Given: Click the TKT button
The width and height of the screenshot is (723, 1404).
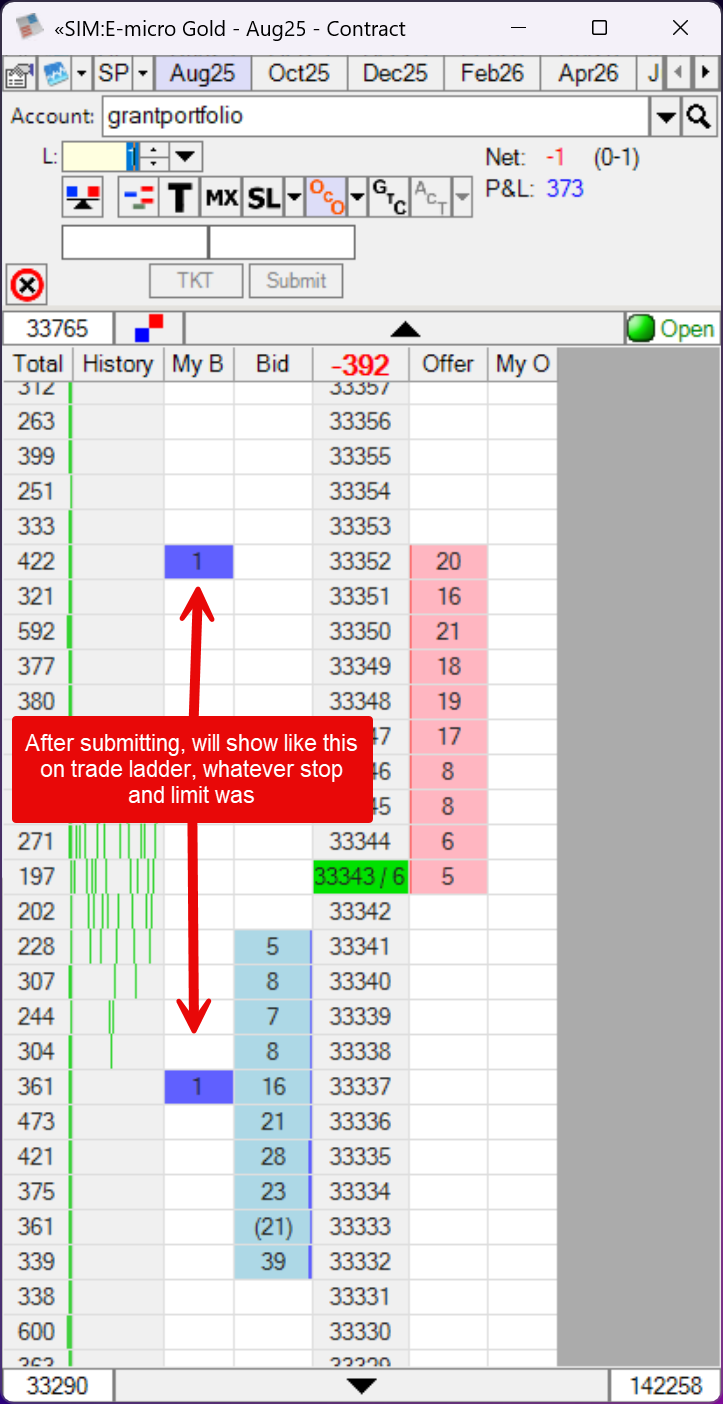Looking at the screenshot, I should coord(196,281).
